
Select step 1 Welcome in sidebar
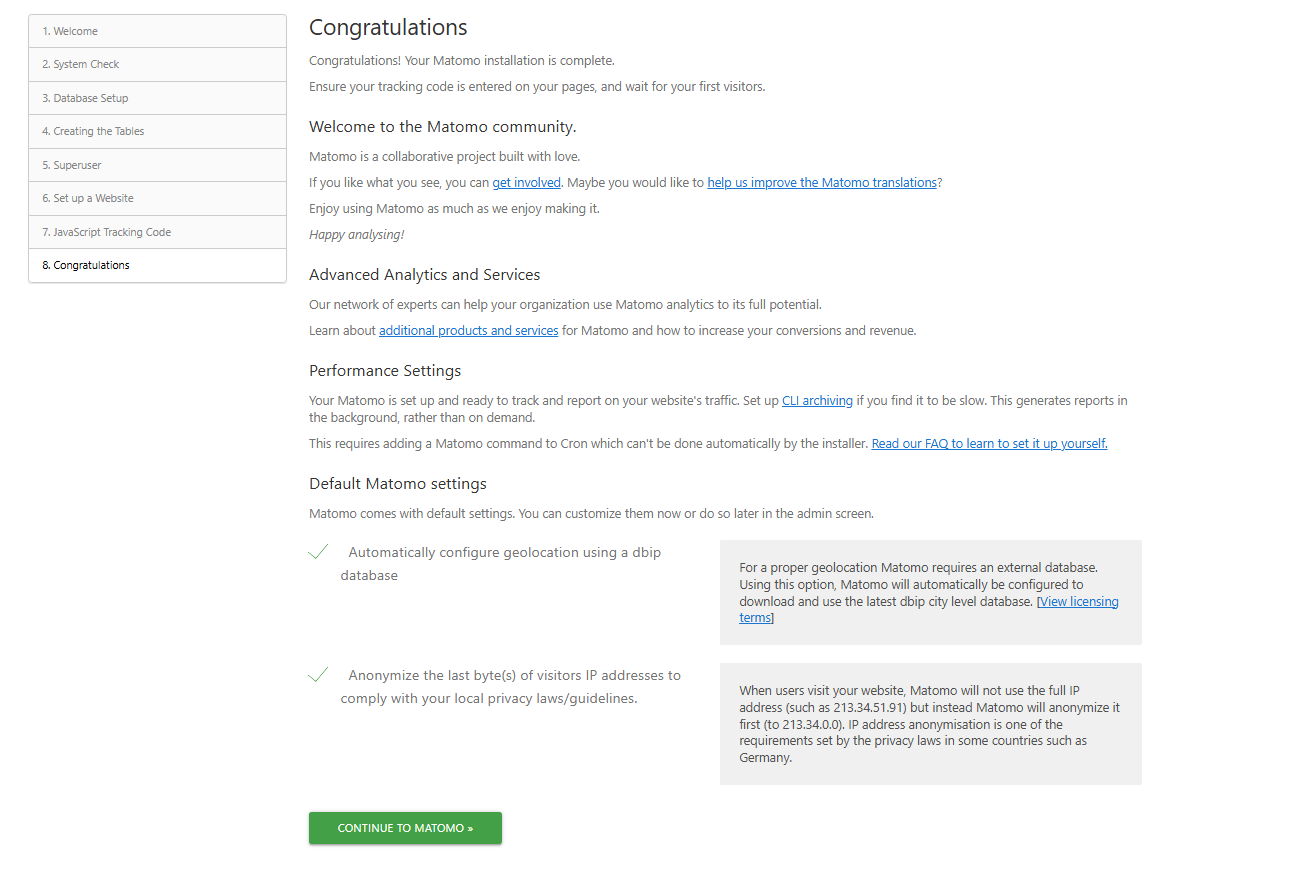(x=157, y=31)
